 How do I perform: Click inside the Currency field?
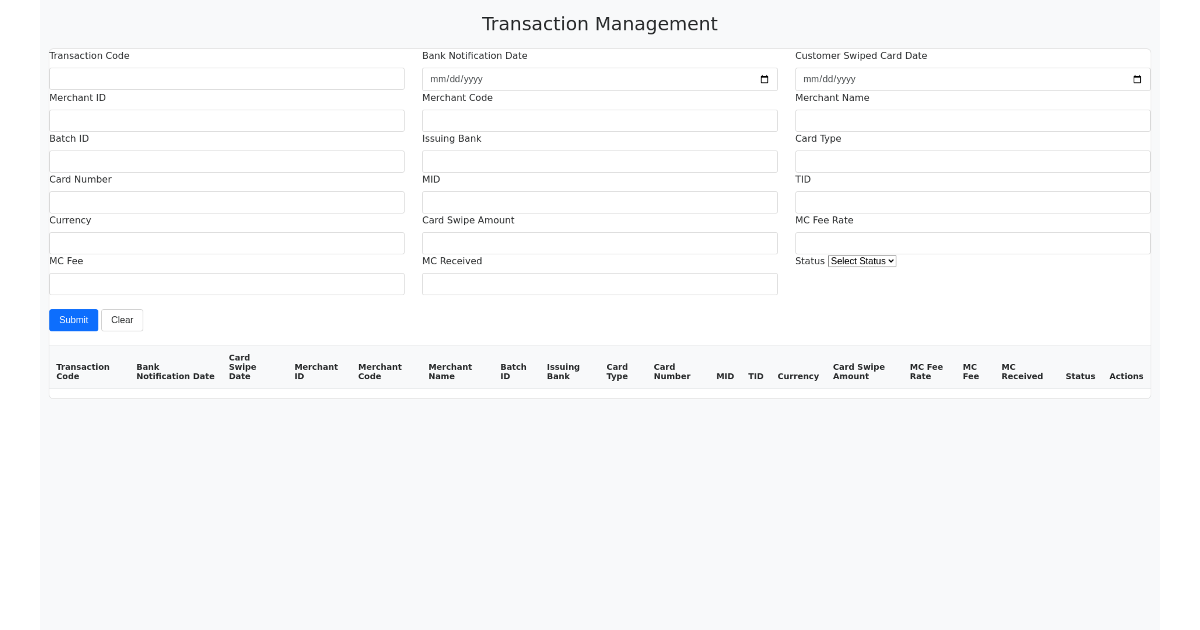(x=227, y=242)
